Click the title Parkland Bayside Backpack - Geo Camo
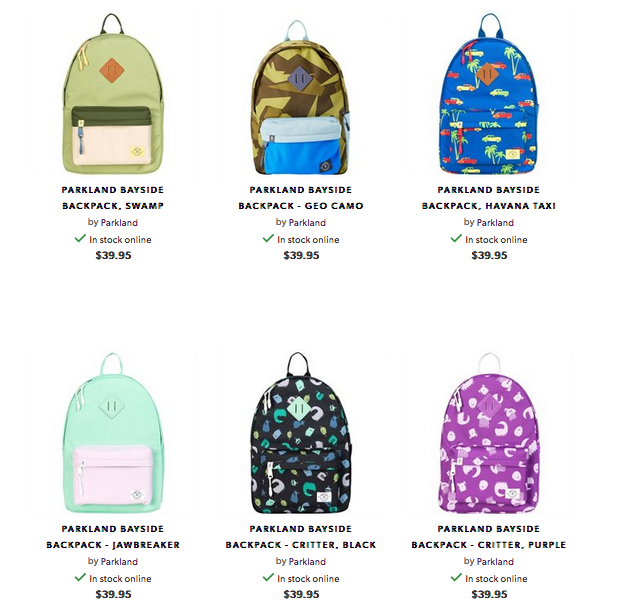Image resolution: width=628 pixels, height=614 pixels. 301,198
